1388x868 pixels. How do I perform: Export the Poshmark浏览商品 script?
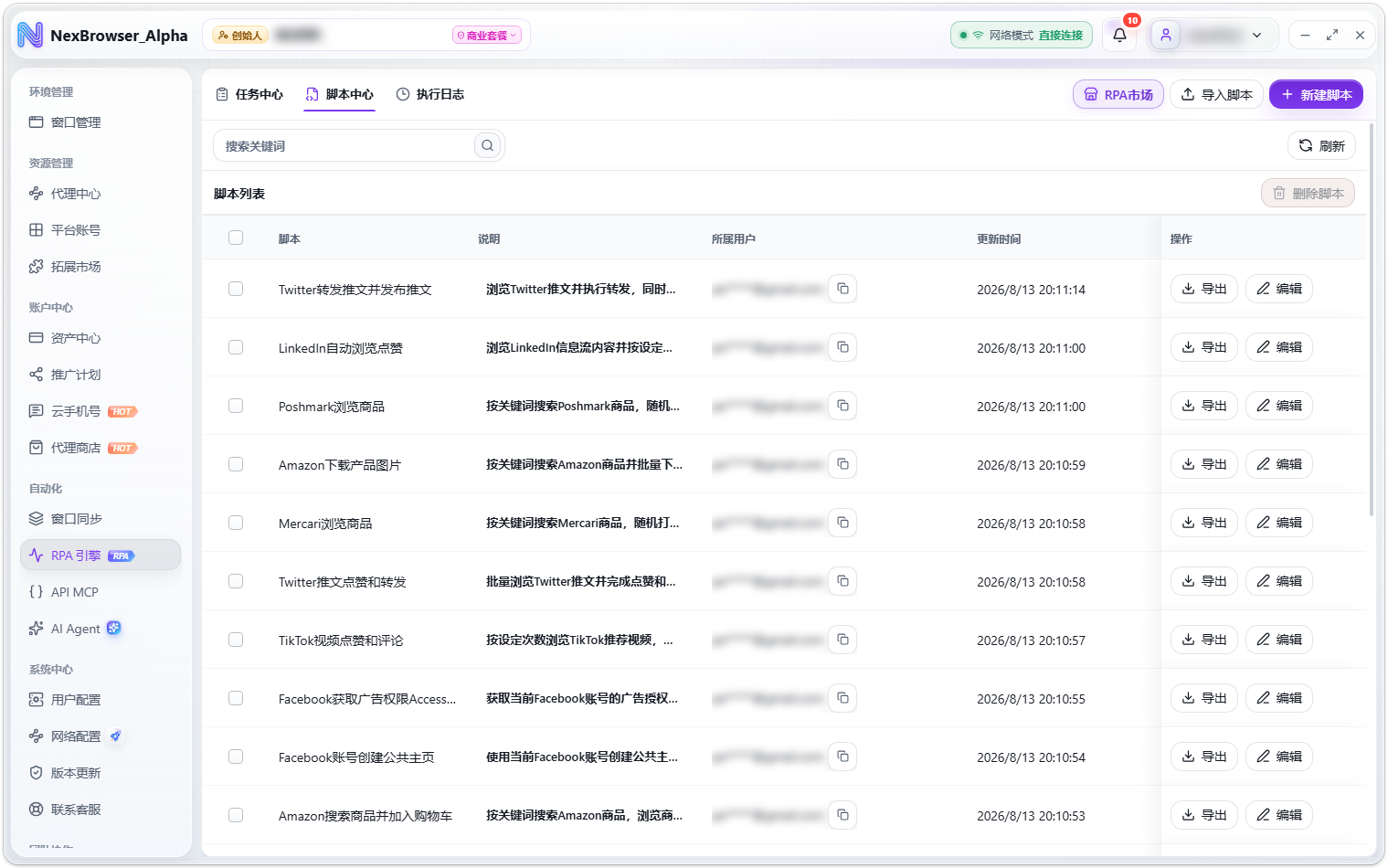tap(1203, 406)
